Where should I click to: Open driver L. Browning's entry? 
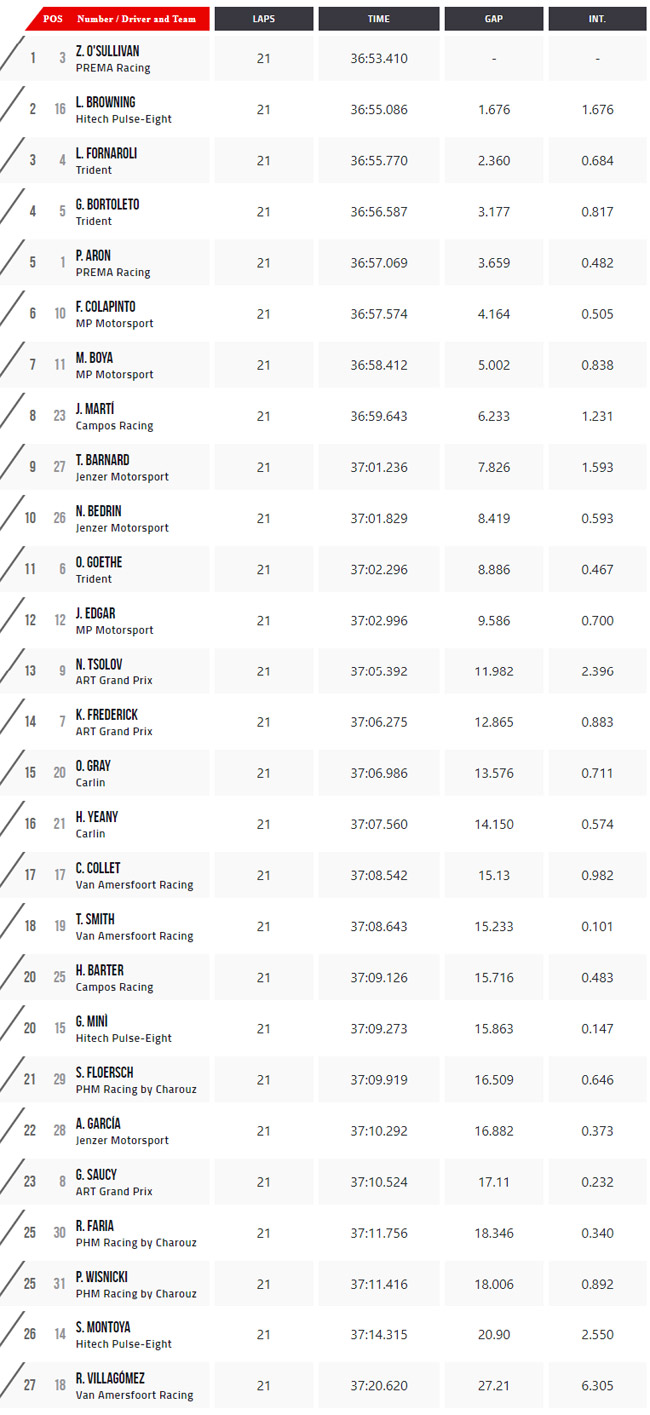click(105, 102)
